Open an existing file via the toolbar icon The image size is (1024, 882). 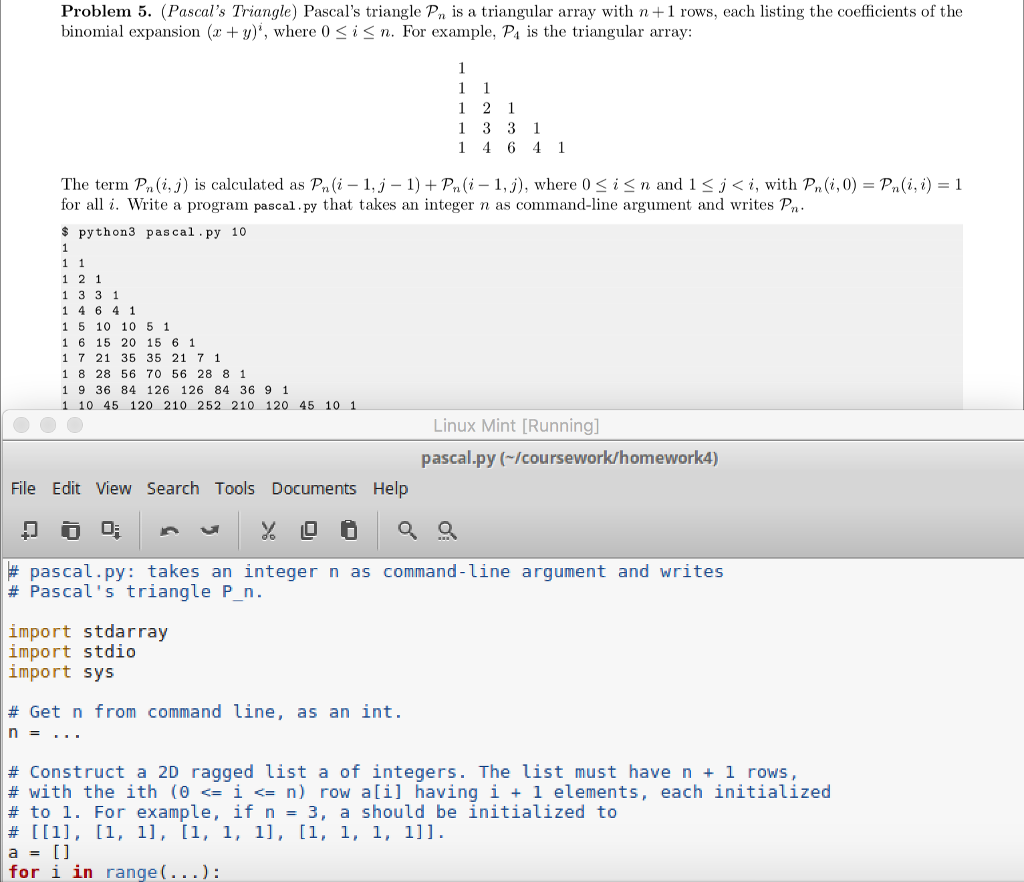[x=70, y=530]
